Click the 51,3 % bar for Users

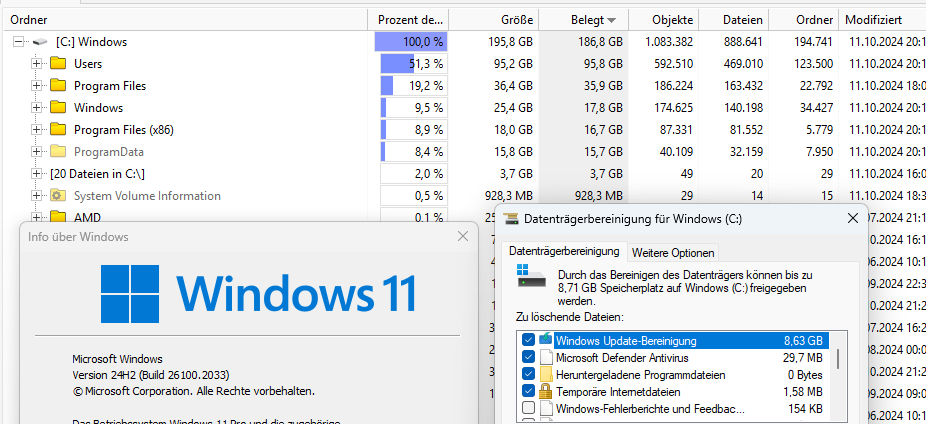pyautogui.click(x=413, y=64)
